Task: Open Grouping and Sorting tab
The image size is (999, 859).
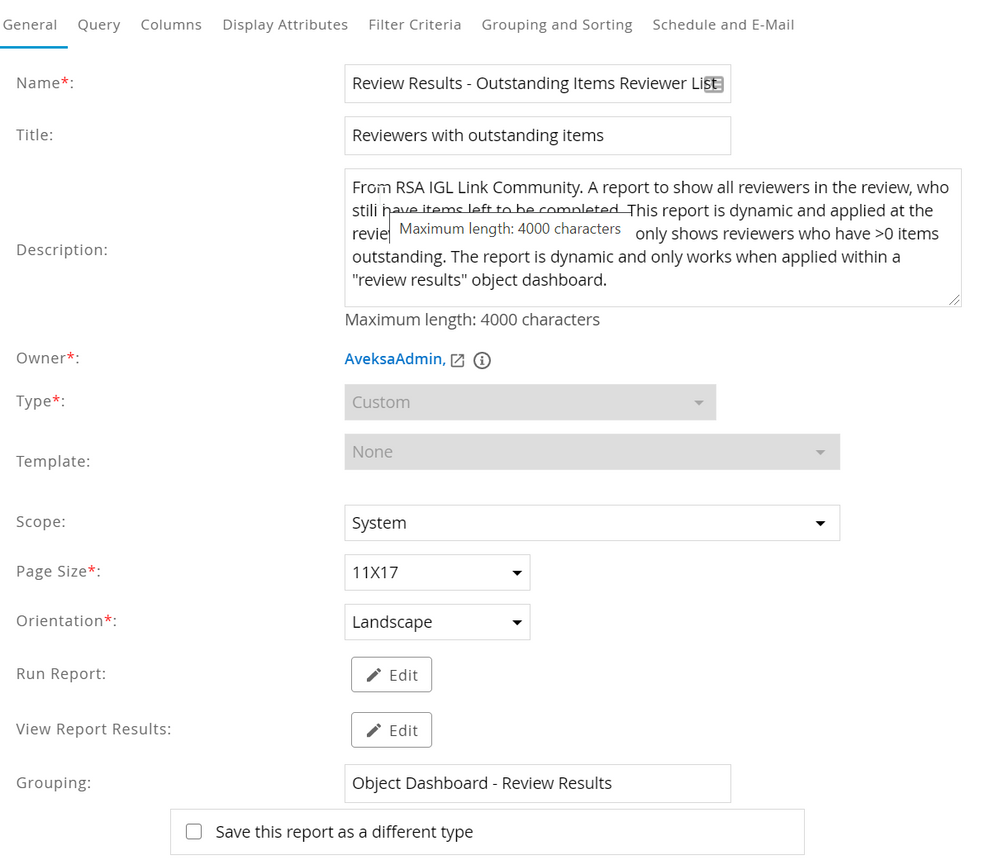Action: click(x=557, y=25)
